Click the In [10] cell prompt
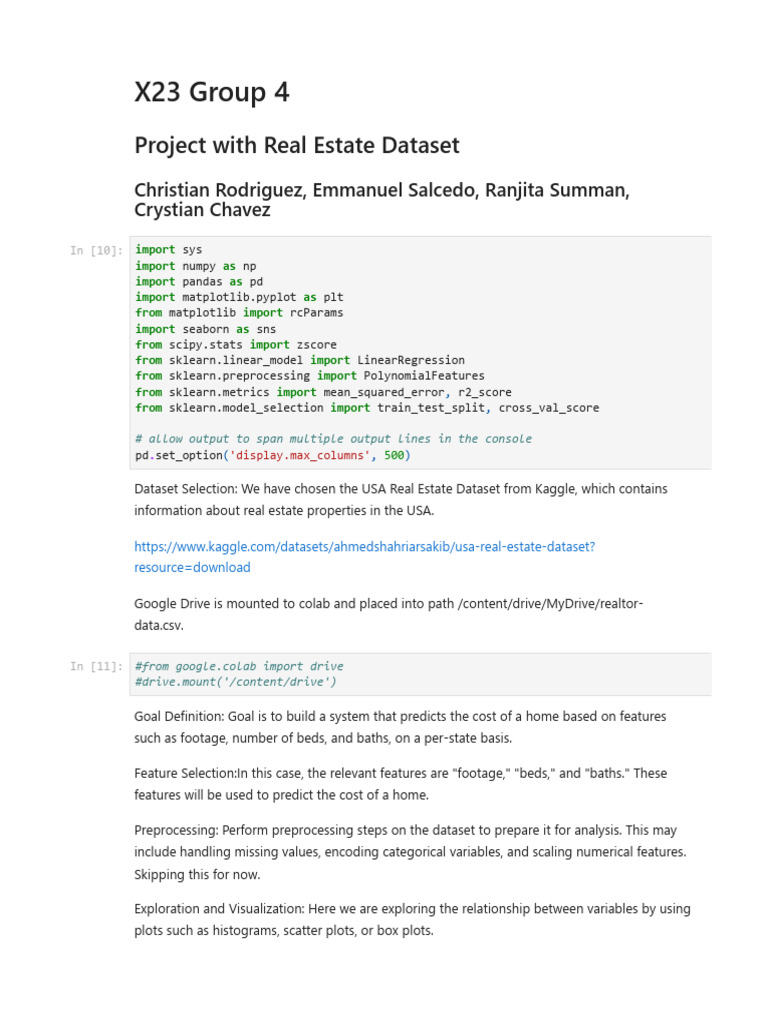 (x=97, y=251)
